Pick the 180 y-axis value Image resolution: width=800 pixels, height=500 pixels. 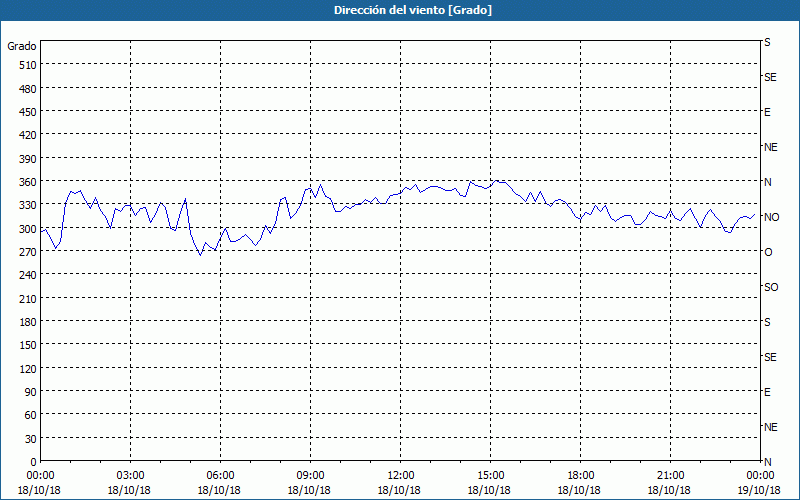28,322
